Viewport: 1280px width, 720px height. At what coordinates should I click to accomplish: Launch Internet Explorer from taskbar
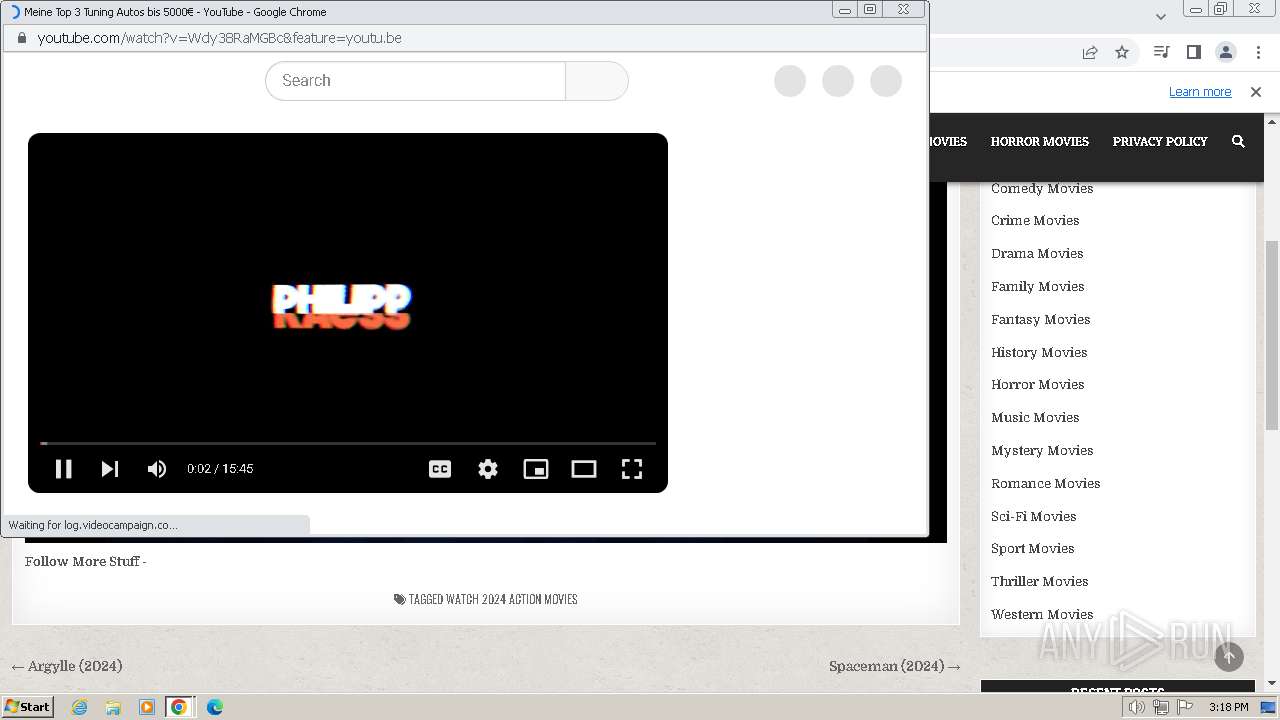(x=79, y=707)
